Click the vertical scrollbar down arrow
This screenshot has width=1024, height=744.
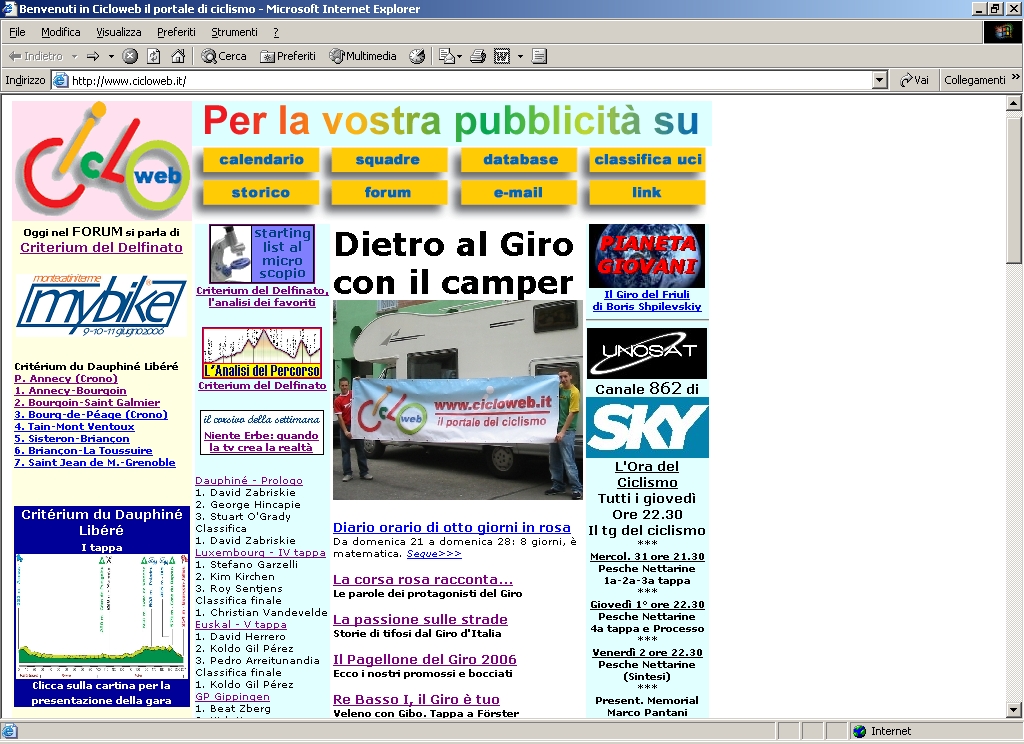pos(1014,709)
